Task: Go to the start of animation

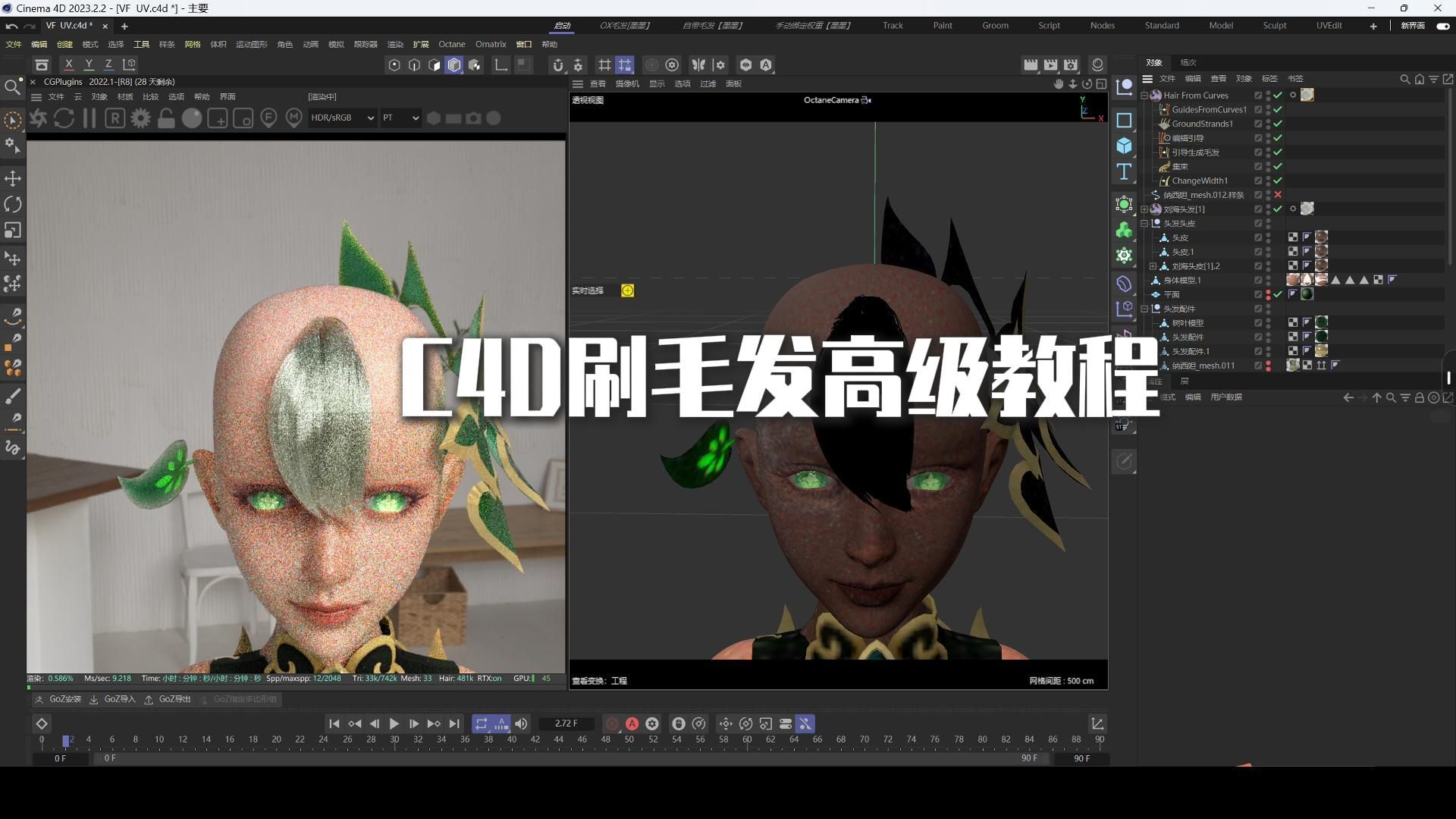Action: (334, 724)
